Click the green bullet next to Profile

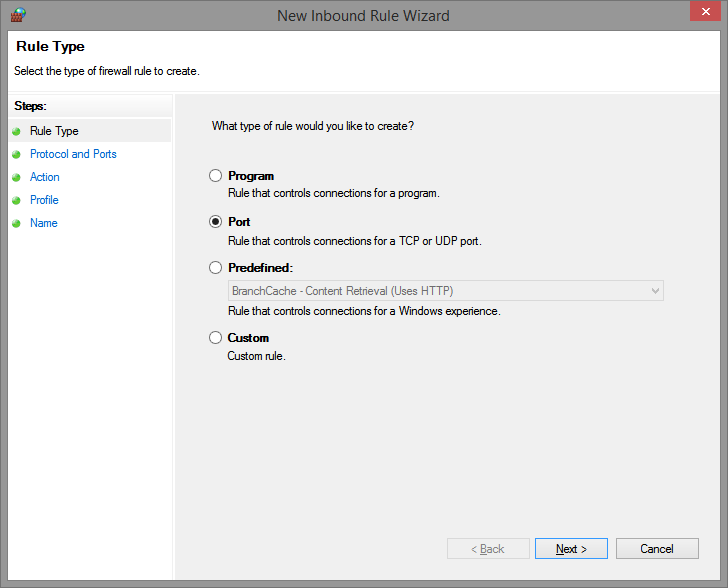17,200
